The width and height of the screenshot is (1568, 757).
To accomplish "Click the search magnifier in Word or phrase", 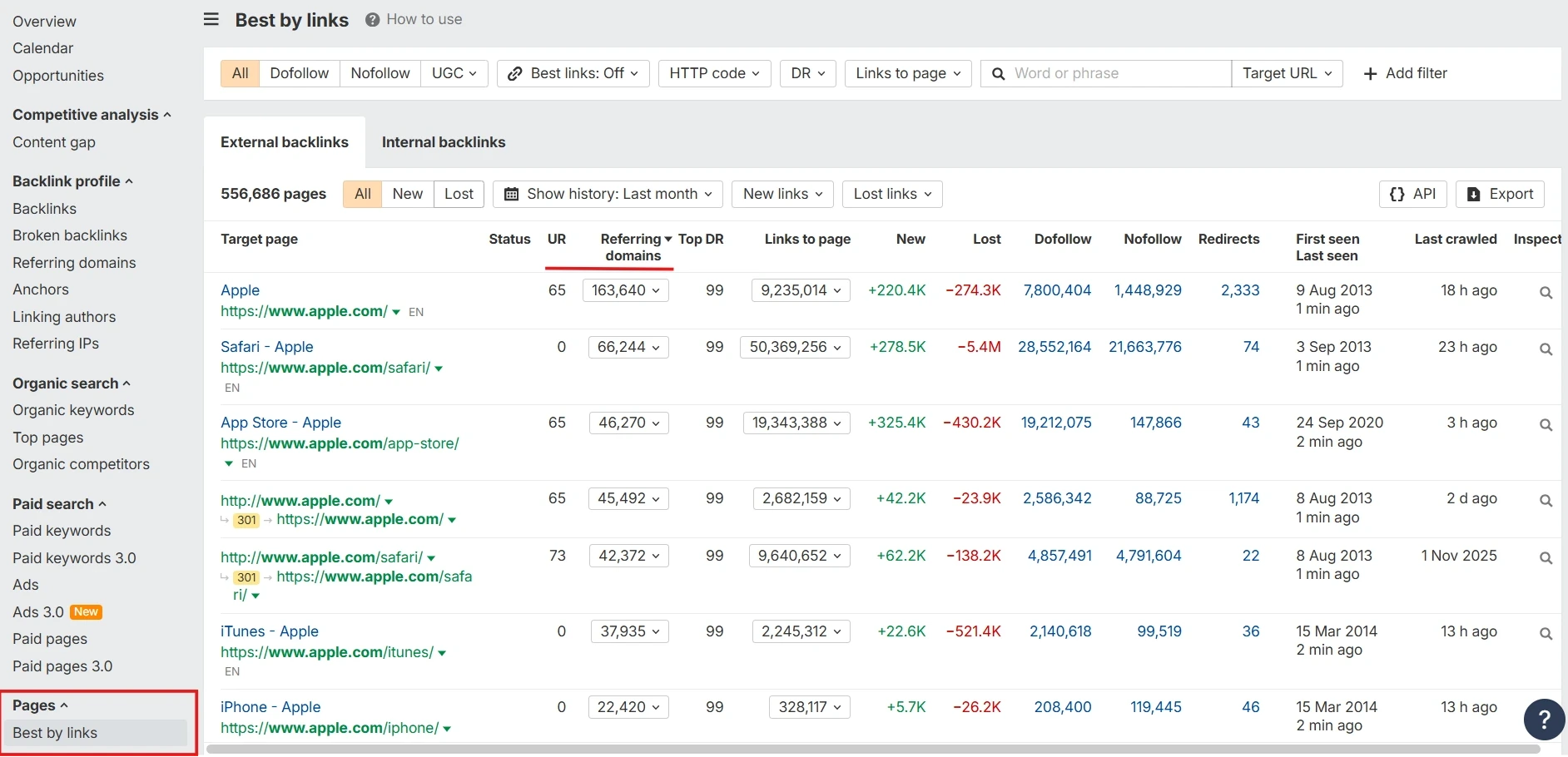I will click(x=998, y=73).
